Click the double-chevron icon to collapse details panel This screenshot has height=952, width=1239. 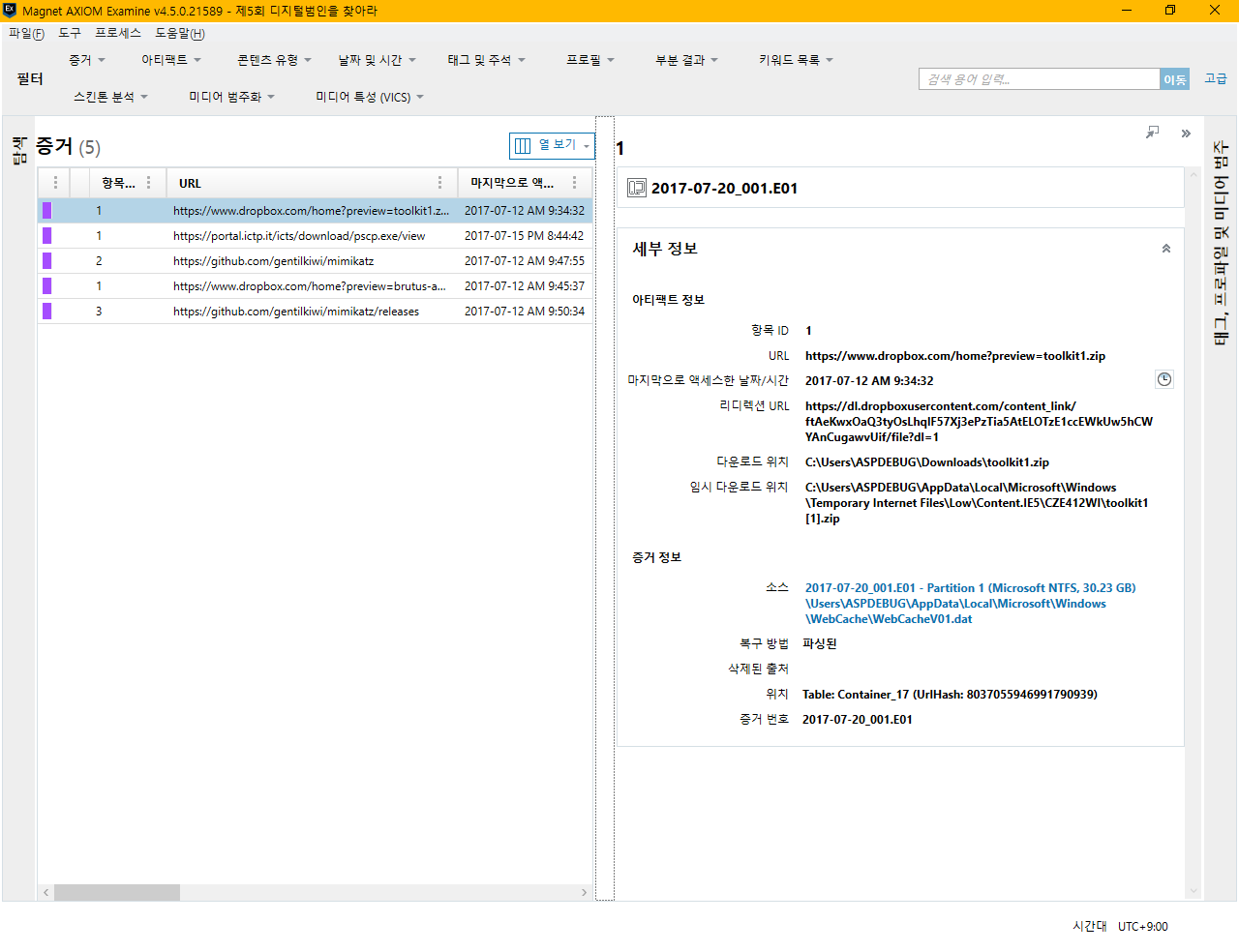click(1186, 134)
